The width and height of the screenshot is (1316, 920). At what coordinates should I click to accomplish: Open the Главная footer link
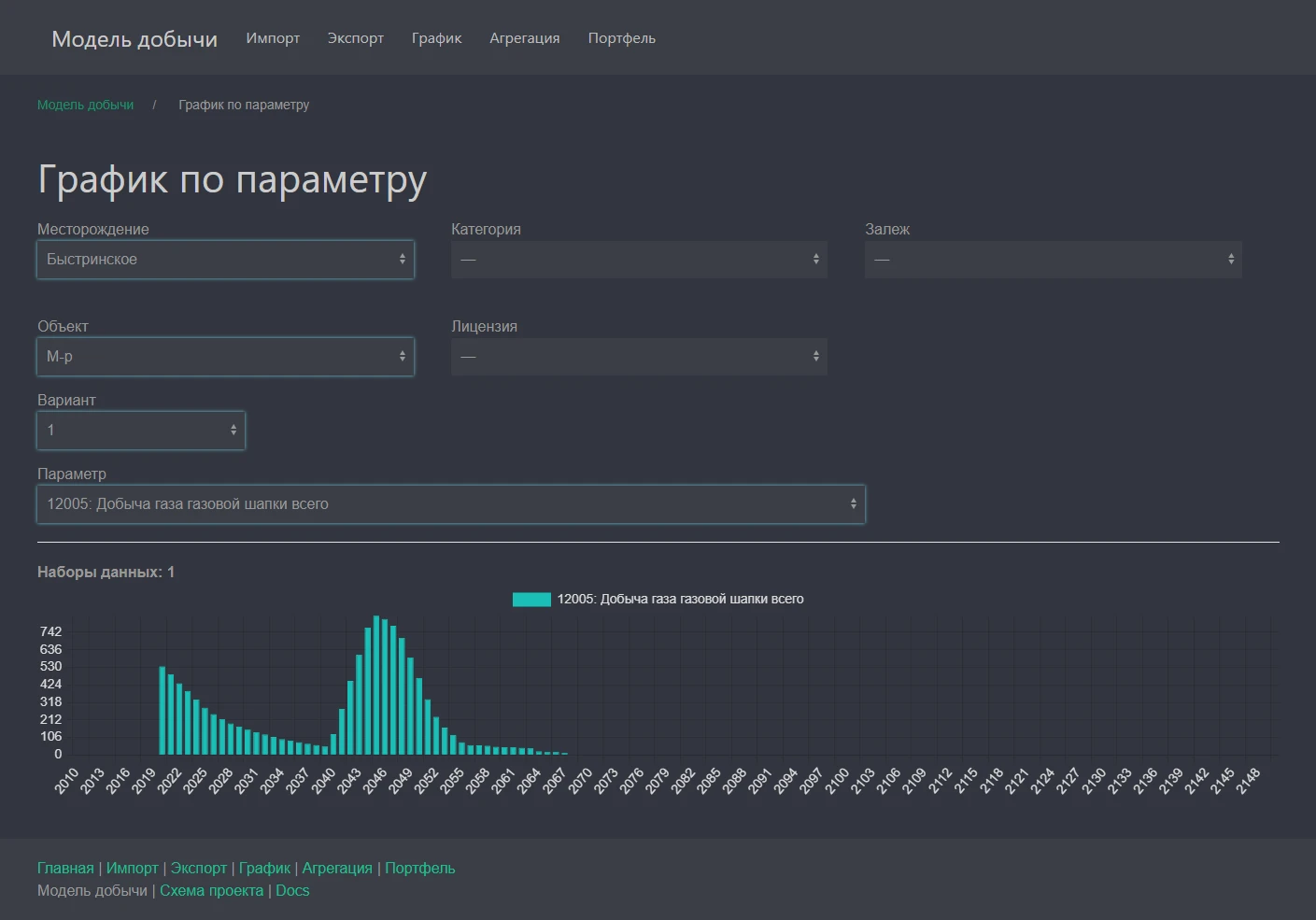[65, 868]
